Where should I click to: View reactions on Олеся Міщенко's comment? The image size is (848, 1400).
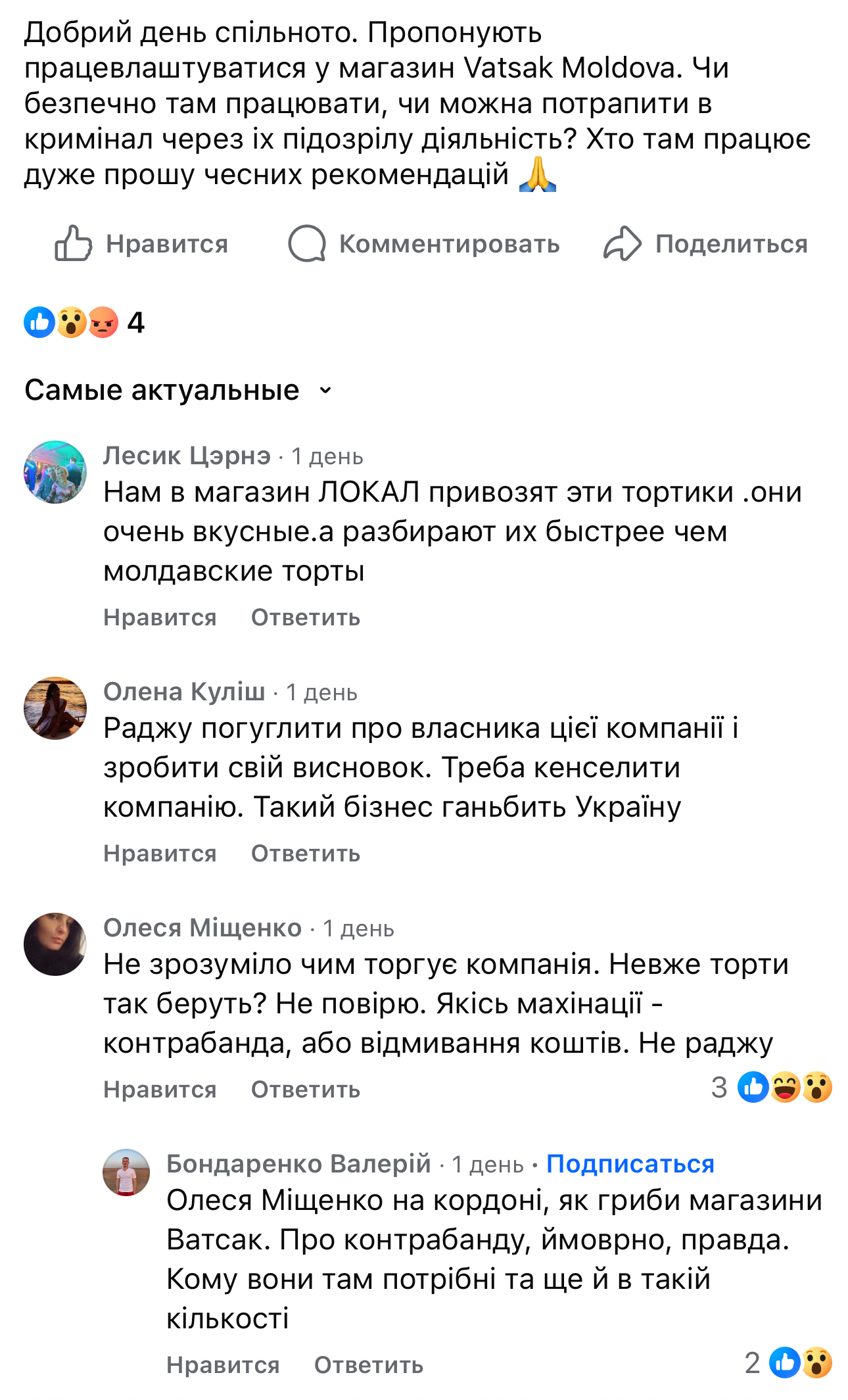point(784,1088)
